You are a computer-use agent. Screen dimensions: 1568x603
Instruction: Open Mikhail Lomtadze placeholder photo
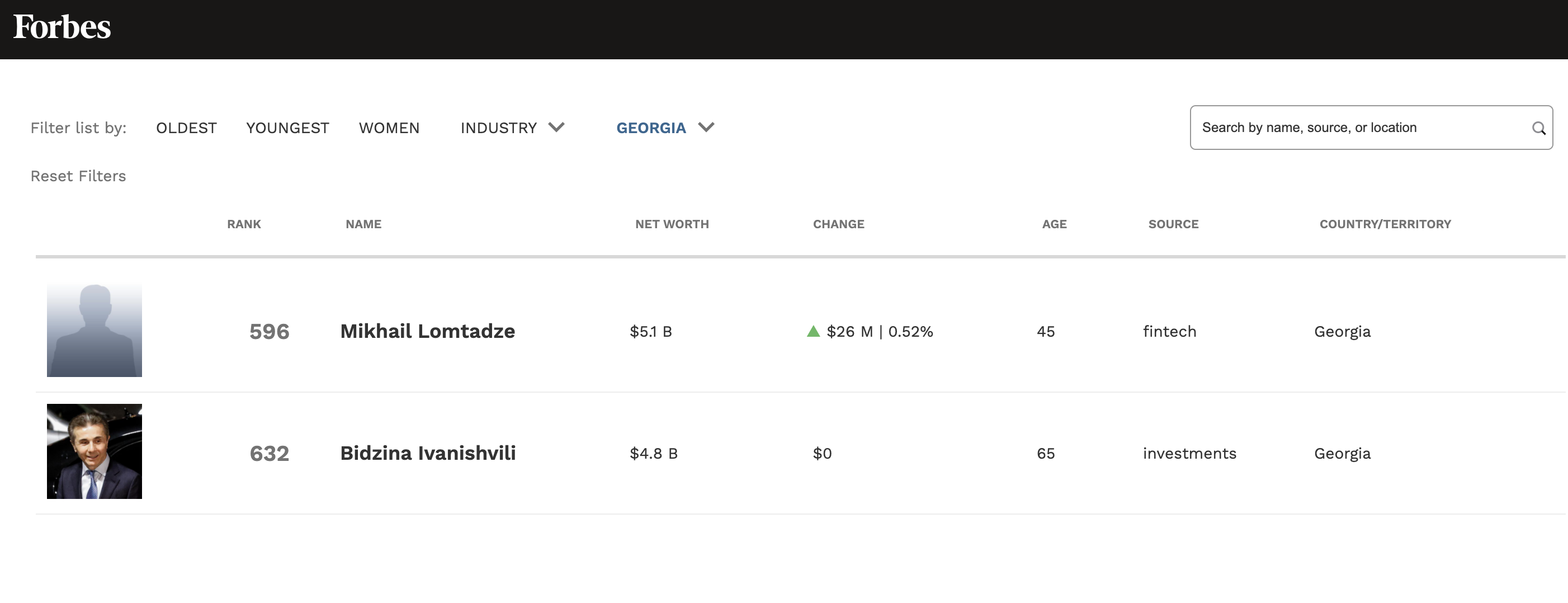tap(95, 329)
